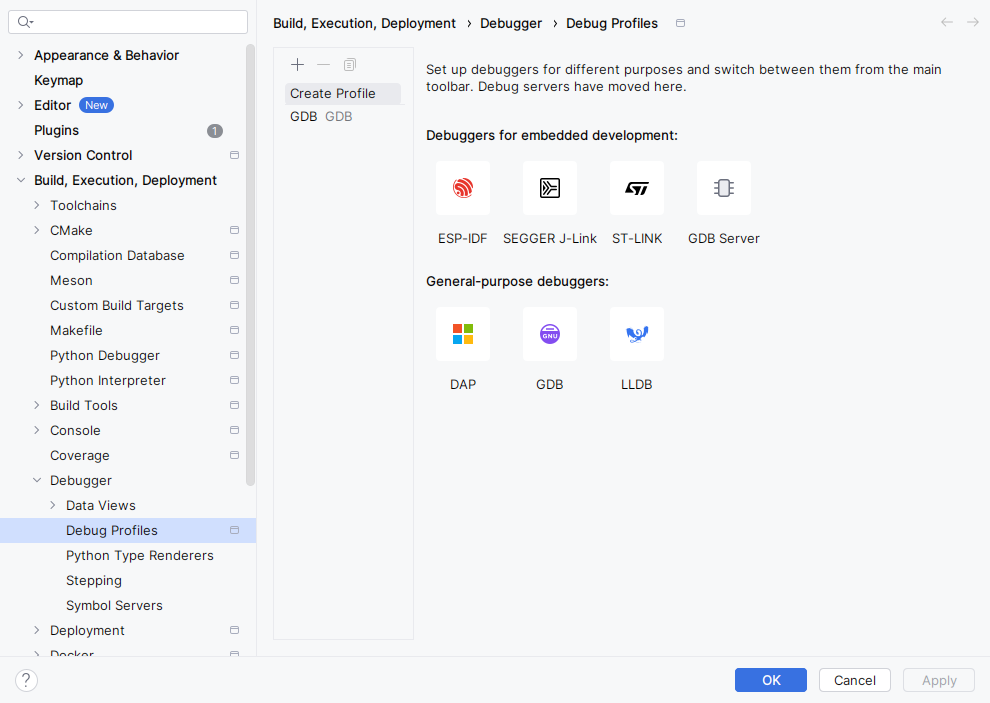990x703 pixels.
Task: Open Python Interpreter settings page
Action: (x=108, y=380)
